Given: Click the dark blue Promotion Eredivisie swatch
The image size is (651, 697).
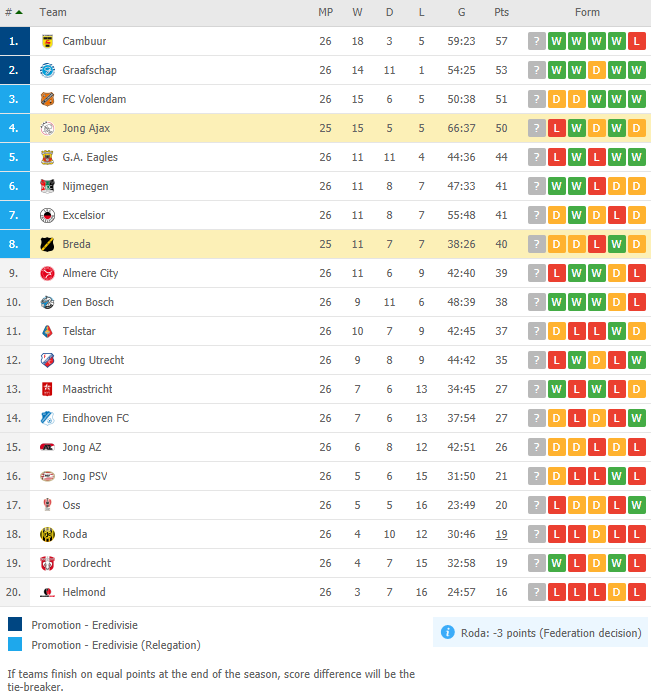Looking at the screenshot, I should pos(15,624).
